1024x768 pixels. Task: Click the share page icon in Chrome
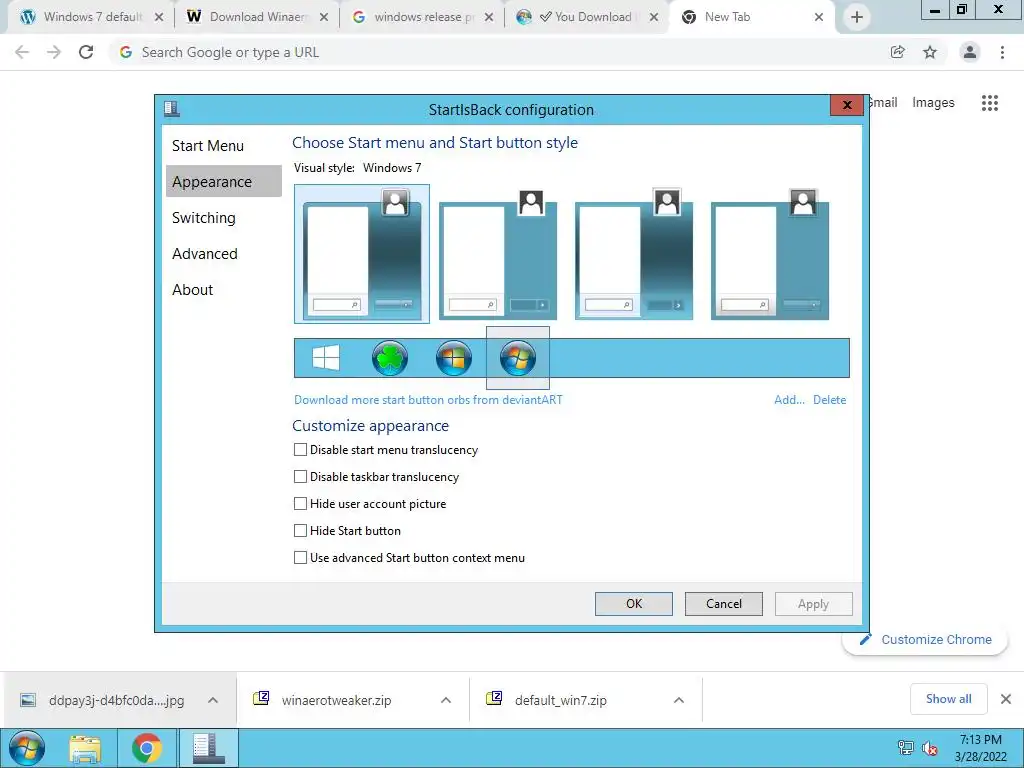click(x=898, y=52)
